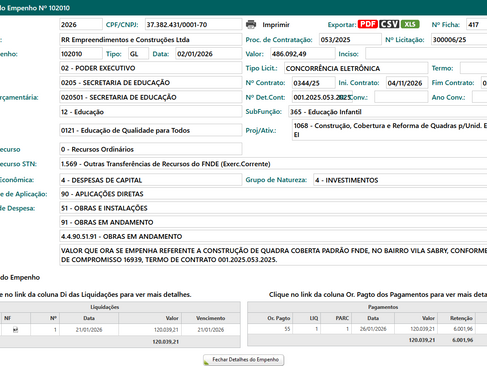Export details as XLS
Image resolution: width=487 pixels, height=366 pixels.
(410, 24)
